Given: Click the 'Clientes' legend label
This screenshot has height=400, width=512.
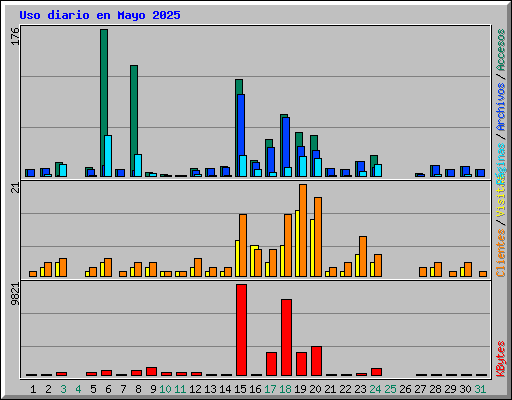Looking at the screenshot, I should pyautogui.click(x=501, y=253).
